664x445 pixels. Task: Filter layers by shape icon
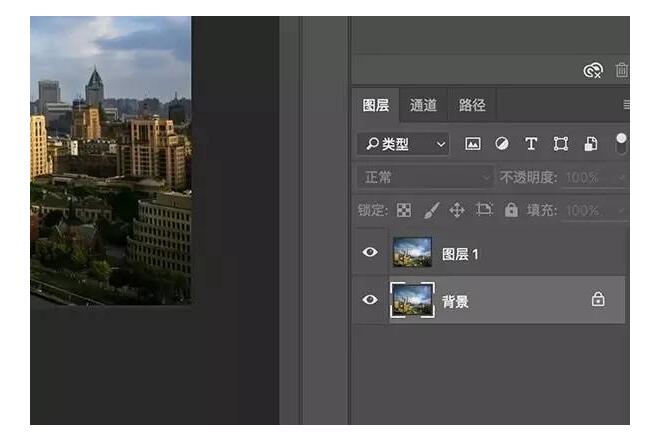tap(561, 144)
